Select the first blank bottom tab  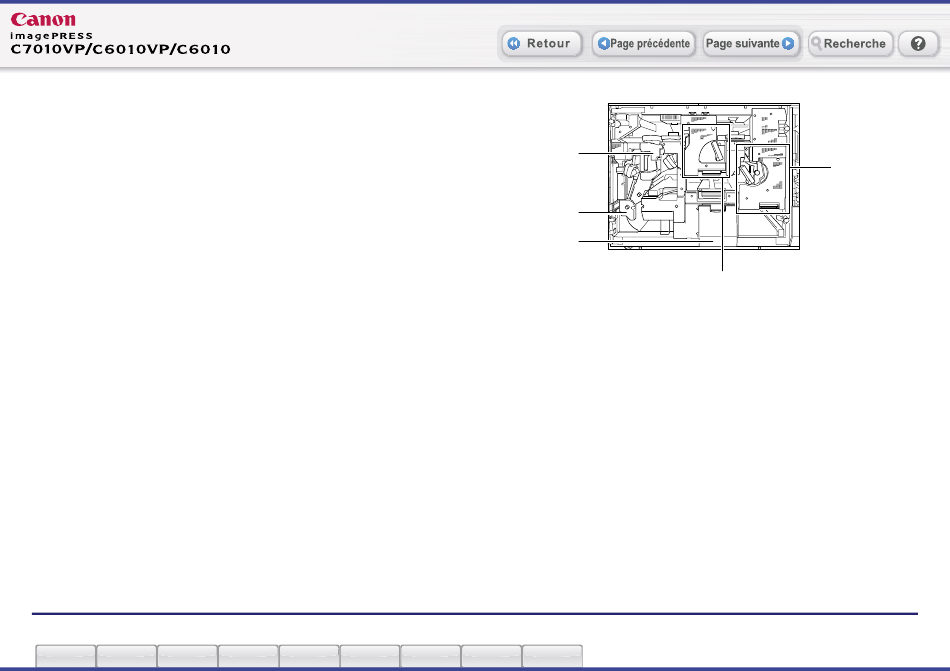pyautogui.click(x=66, y=656)
